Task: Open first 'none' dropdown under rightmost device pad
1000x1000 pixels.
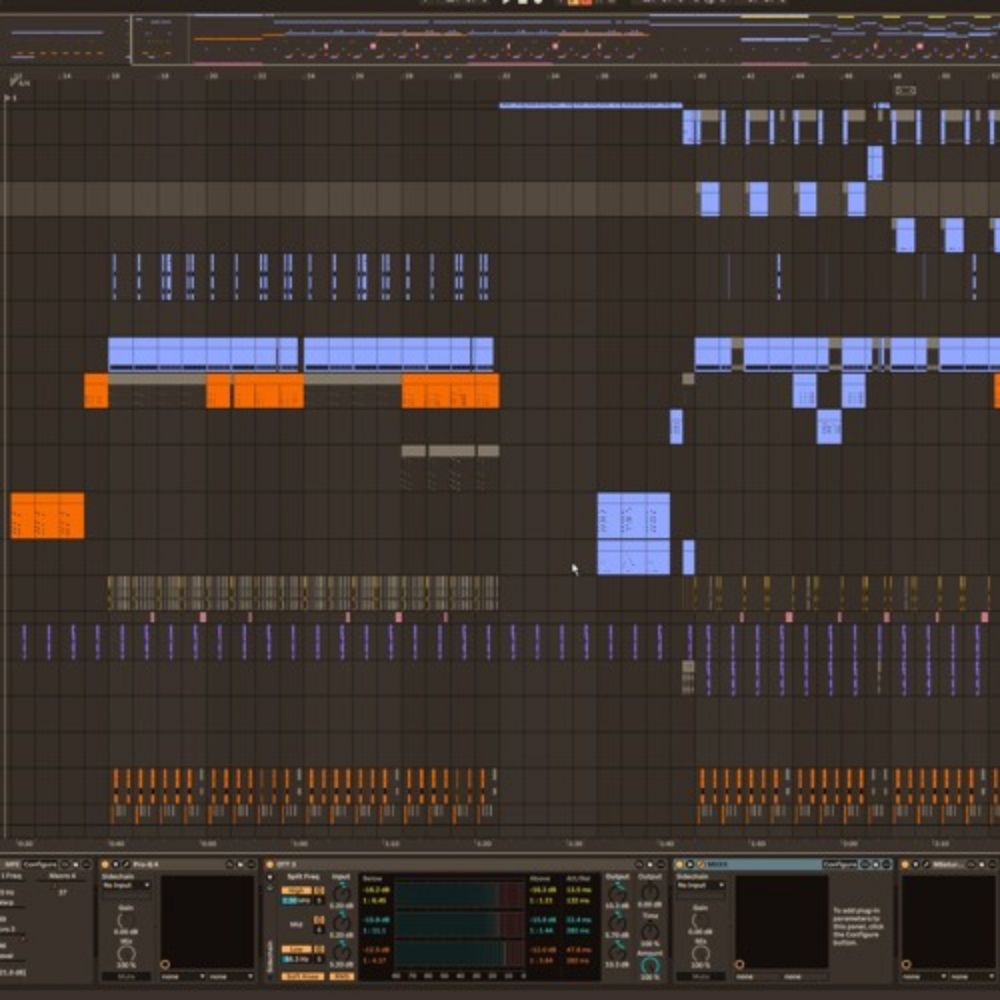Action: pos(924,976)
